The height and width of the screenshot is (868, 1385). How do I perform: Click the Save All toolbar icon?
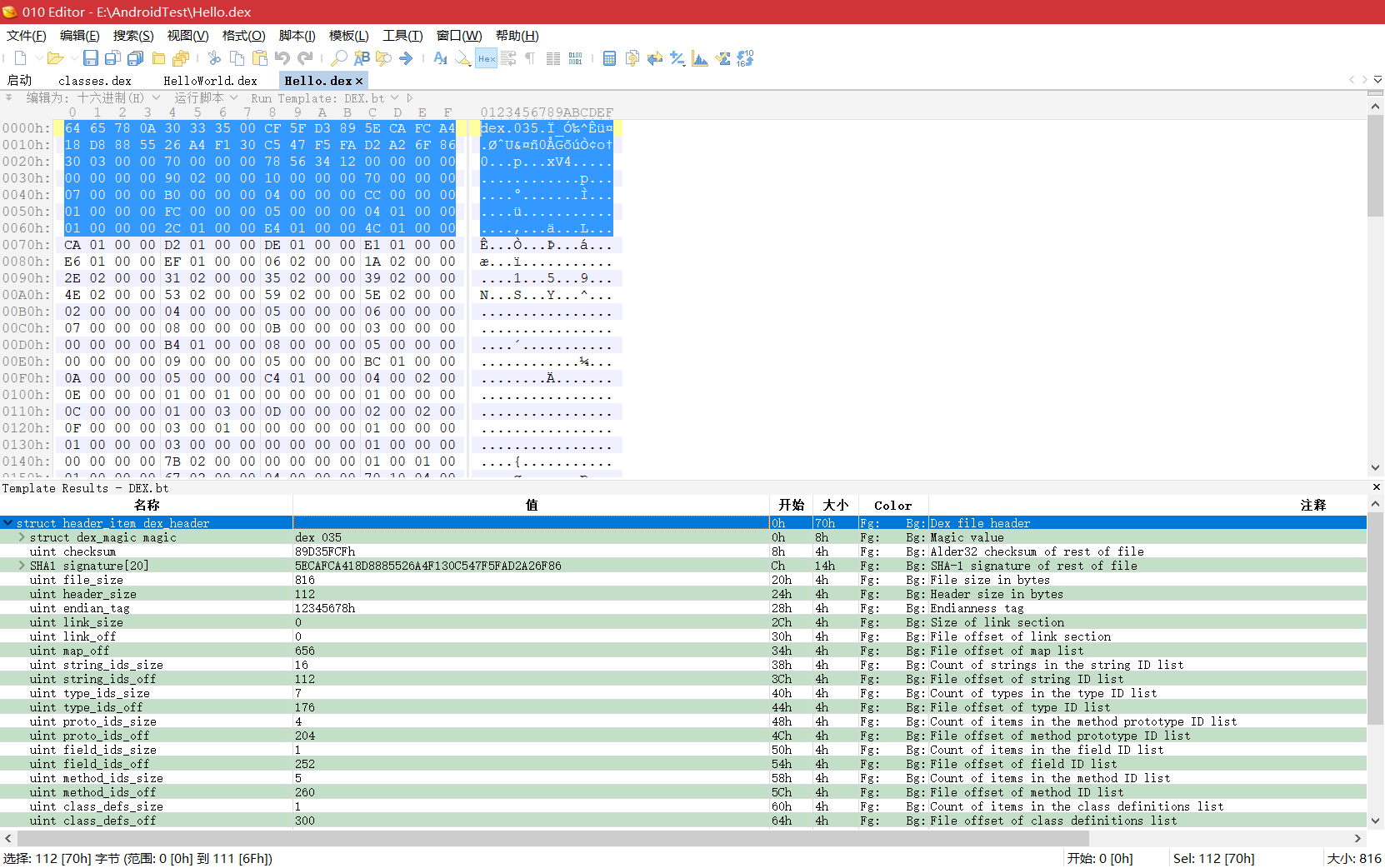point(135,58)
